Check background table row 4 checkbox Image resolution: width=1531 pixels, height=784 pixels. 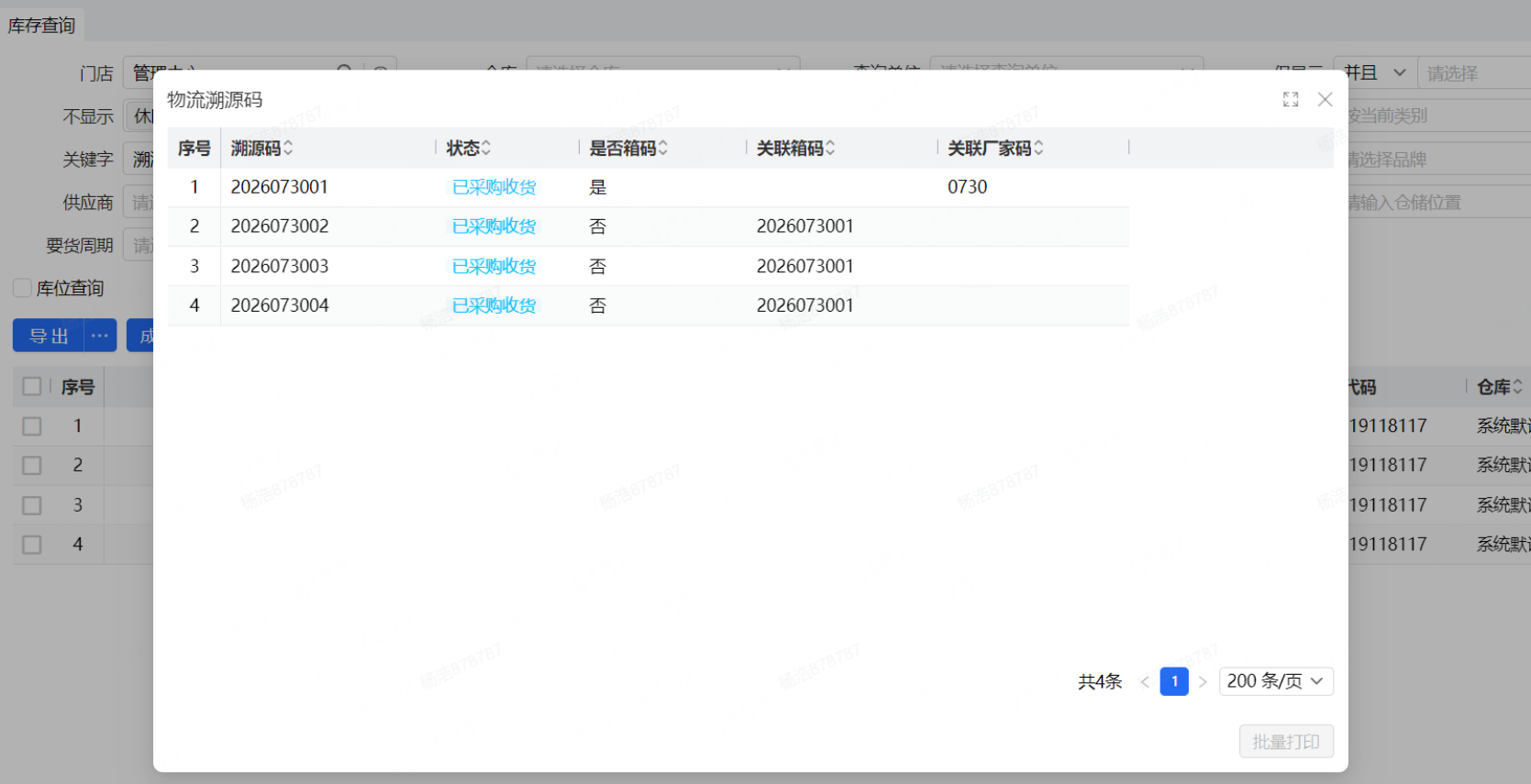32,545
